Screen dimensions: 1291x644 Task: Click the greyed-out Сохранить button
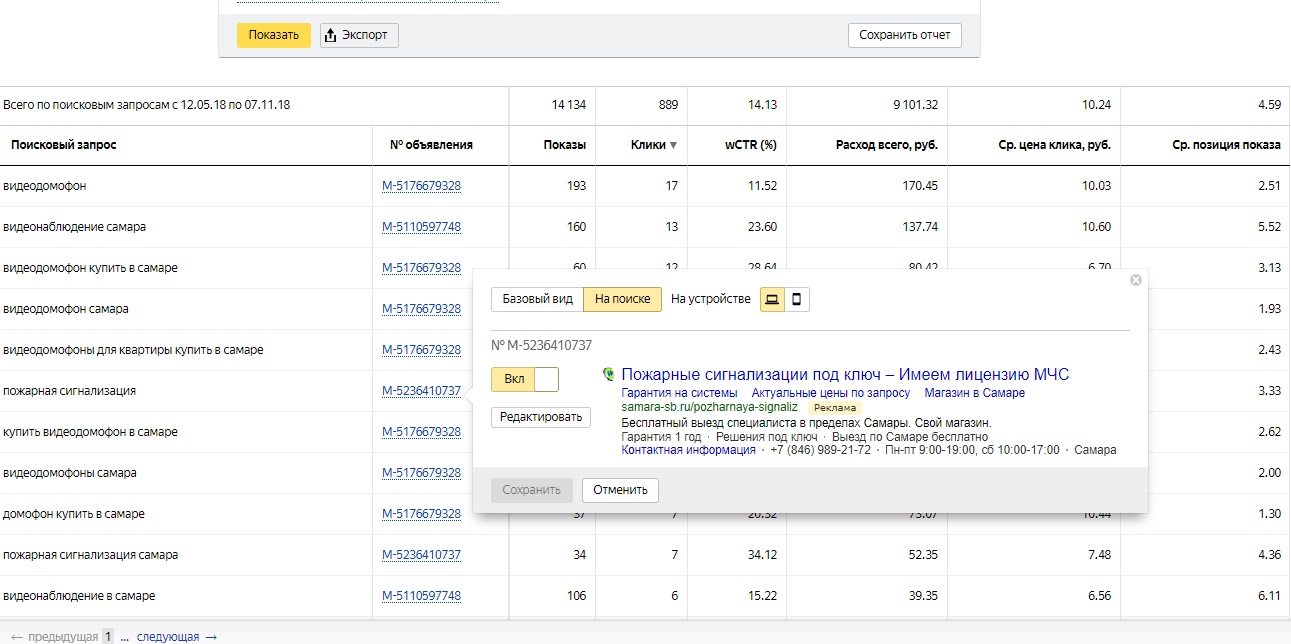pyautogui.click(x=532, y=490)
